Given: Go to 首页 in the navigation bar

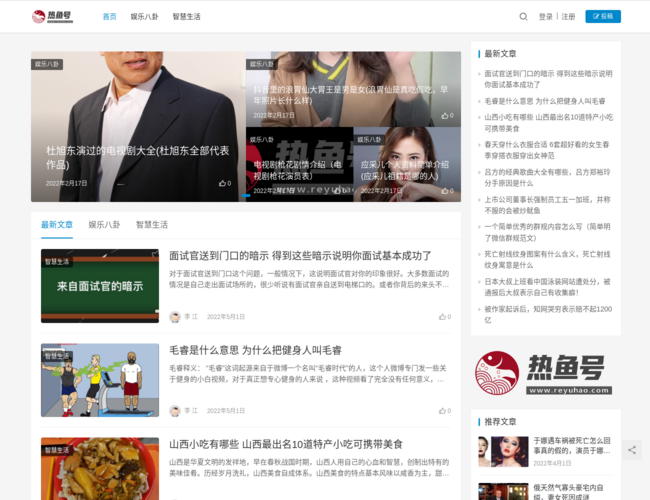Looking at the screenshot, I should coord(109,17).
